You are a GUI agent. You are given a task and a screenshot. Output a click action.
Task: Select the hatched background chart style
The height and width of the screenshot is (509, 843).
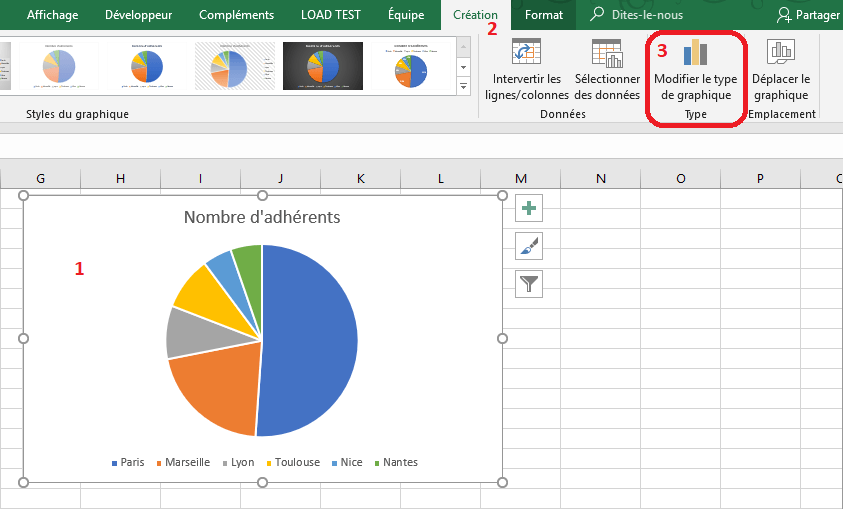[234, 66]
